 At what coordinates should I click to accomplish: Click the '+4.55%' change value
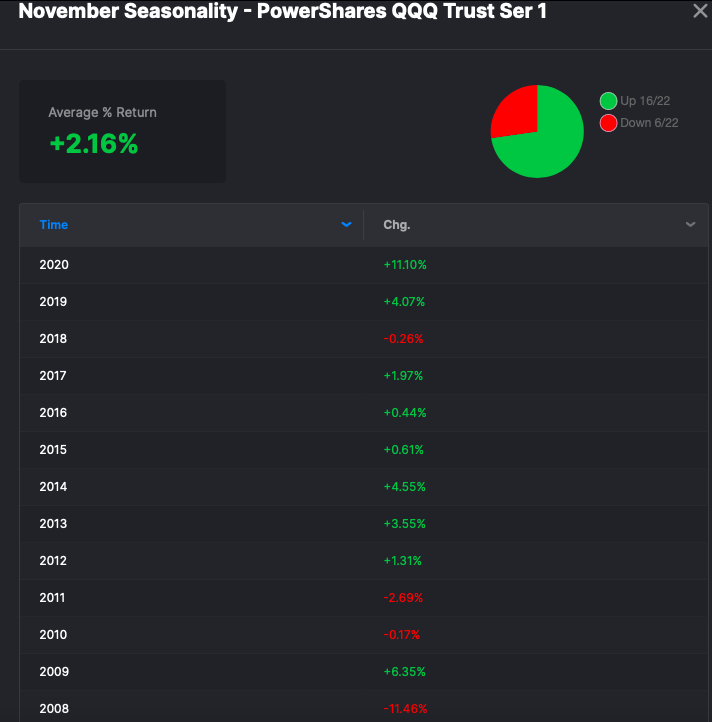[404, 487]
